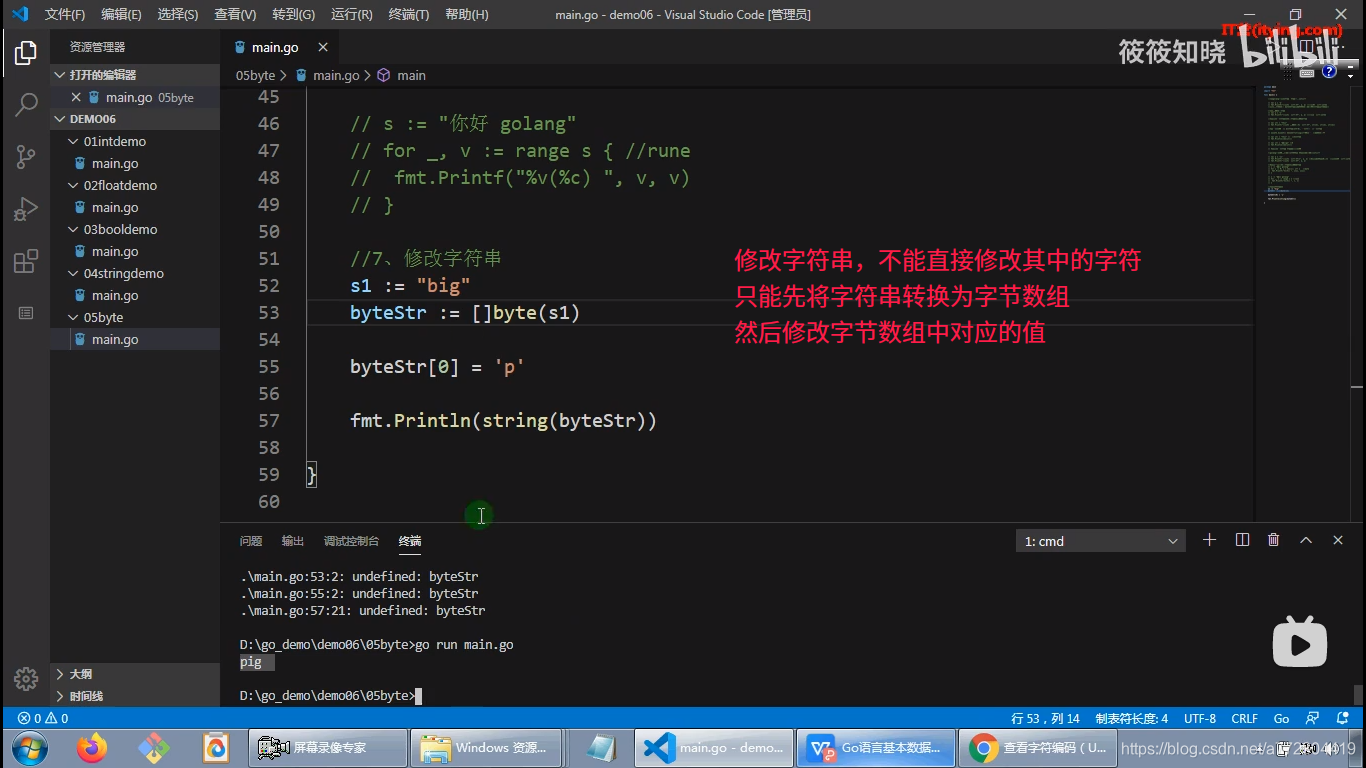Close the main.go editor tab
The height and width of the screenshot is (768, 1366).
(x=322, y=47)
